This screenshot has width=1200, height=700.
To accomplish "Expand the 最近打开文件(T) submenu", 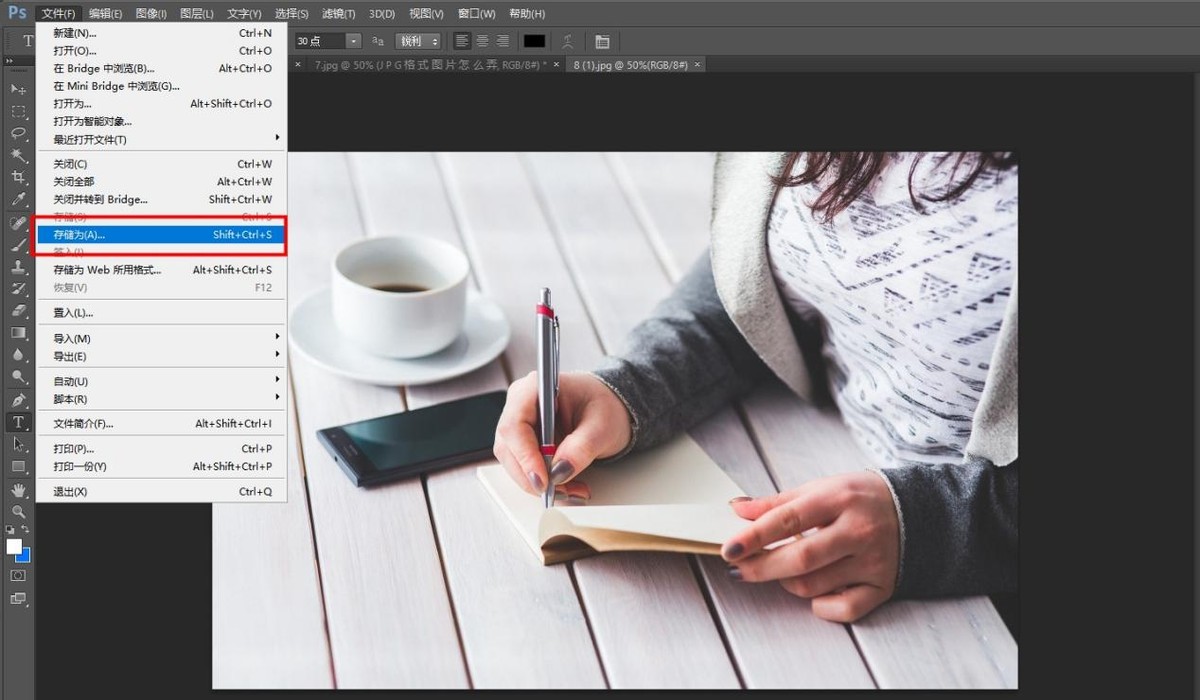I will (162, 139).
